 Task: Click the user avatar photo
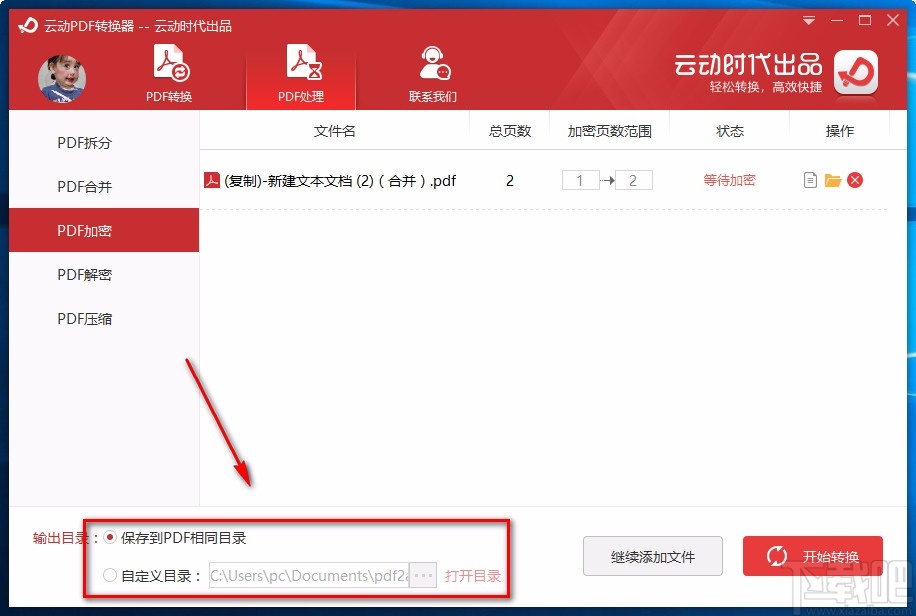tap(62, 79)
